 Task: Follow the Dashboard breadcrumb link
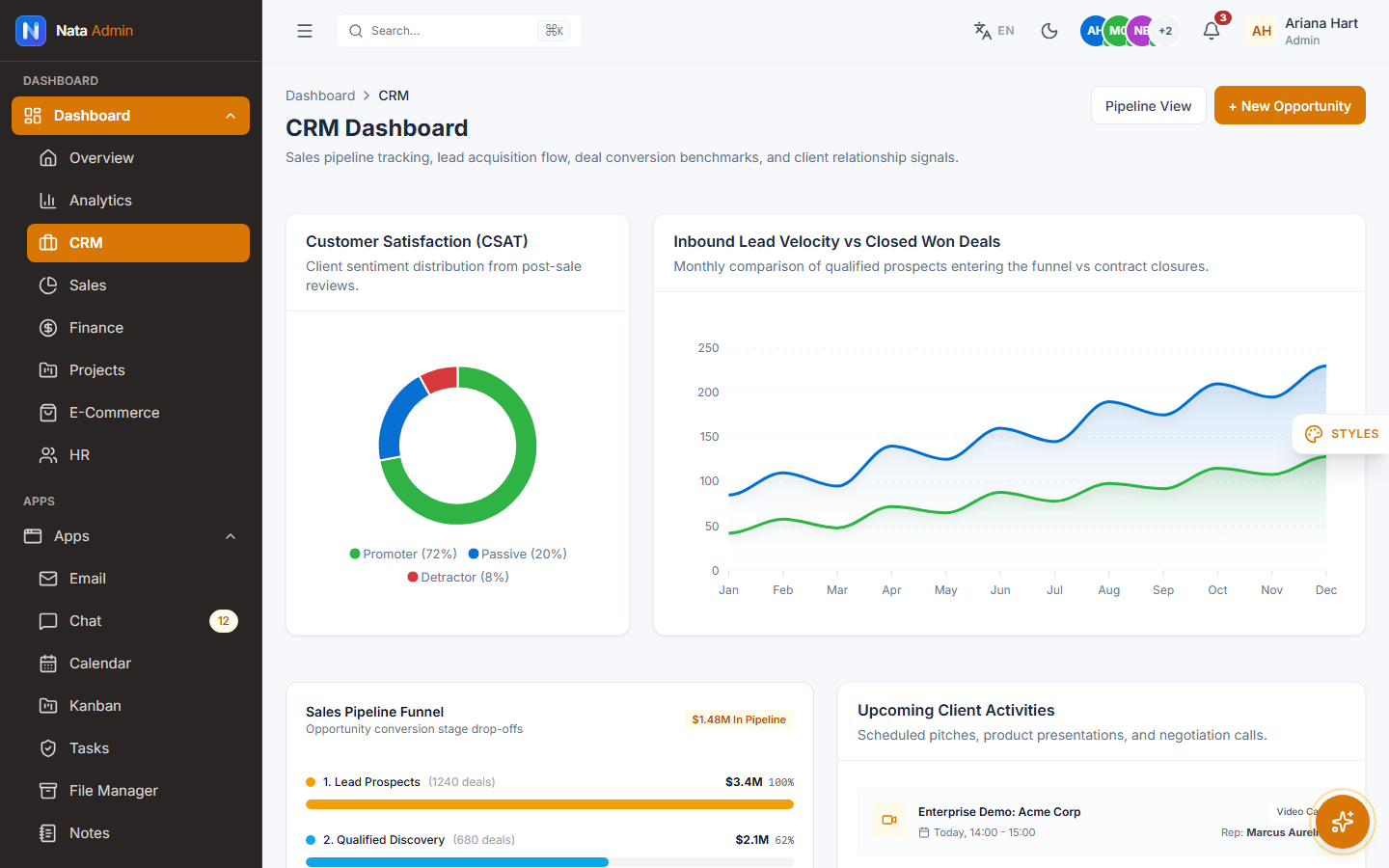click(x=320, y=95)
